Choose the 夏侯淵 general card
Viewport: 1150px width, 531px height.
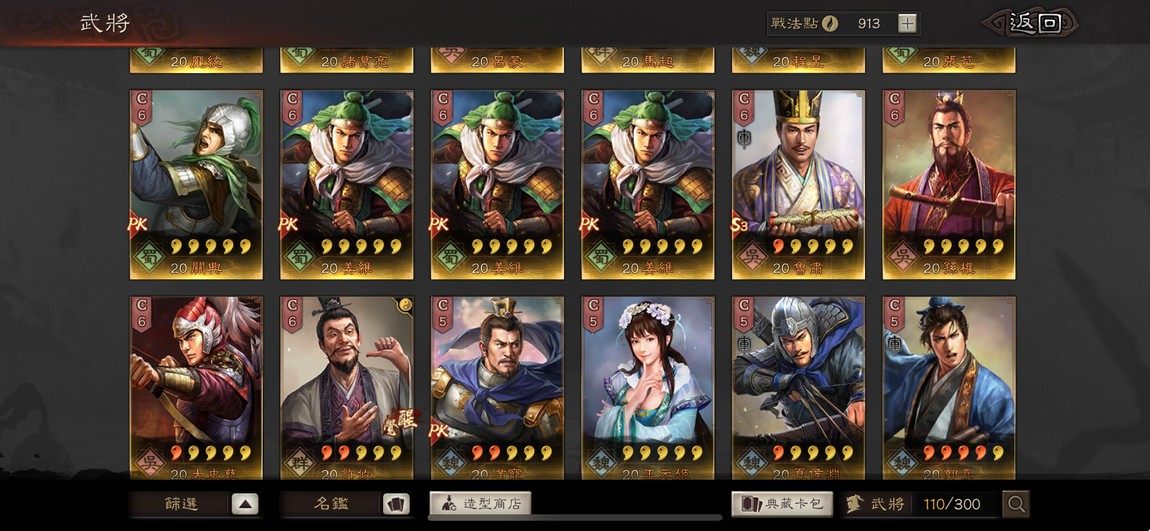coord(799,387)
